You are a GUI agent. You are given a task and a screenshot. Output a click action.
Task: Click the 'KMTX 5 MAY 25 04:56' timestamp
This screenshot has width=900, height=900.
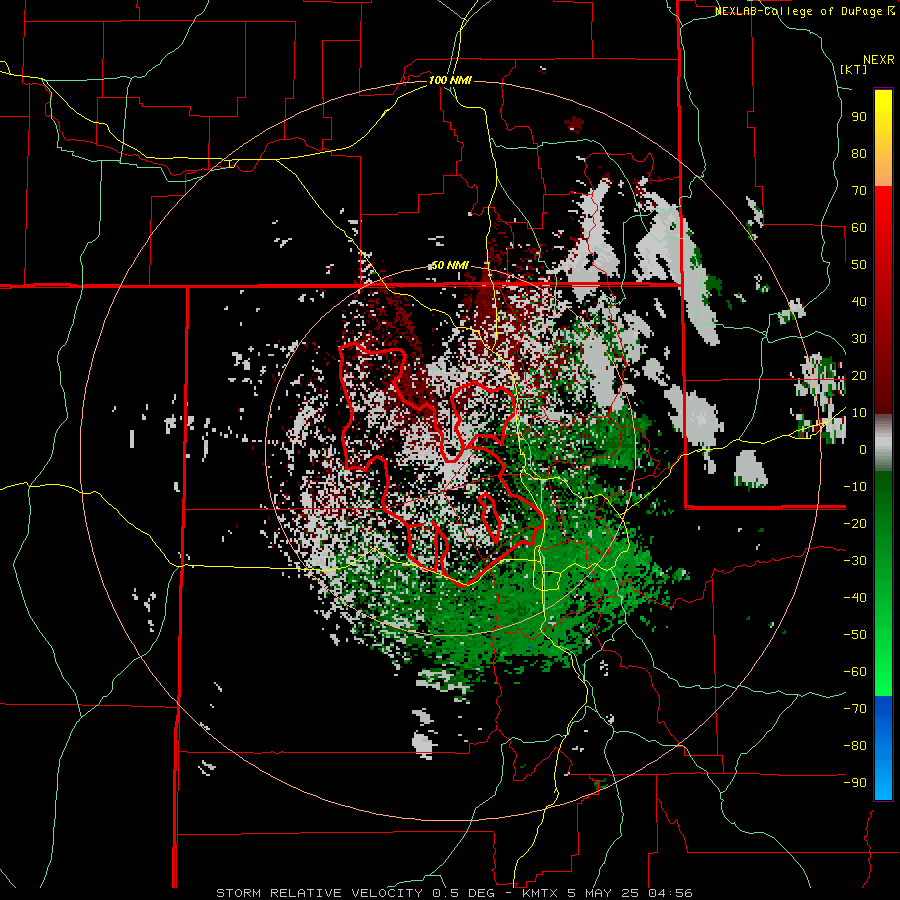coord(607,893)
